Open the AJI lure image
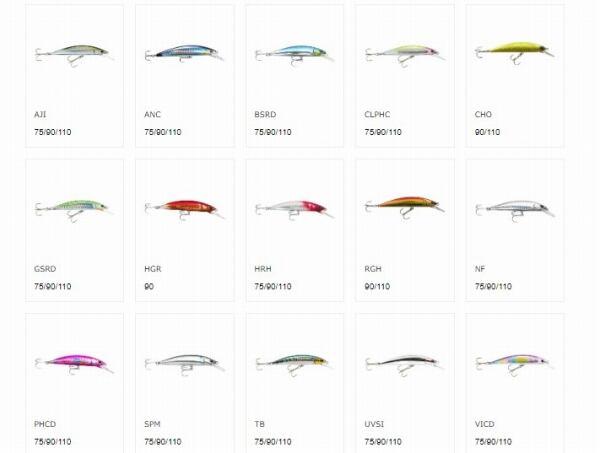This screenshot has height=453, width=600. click(74, 55)
